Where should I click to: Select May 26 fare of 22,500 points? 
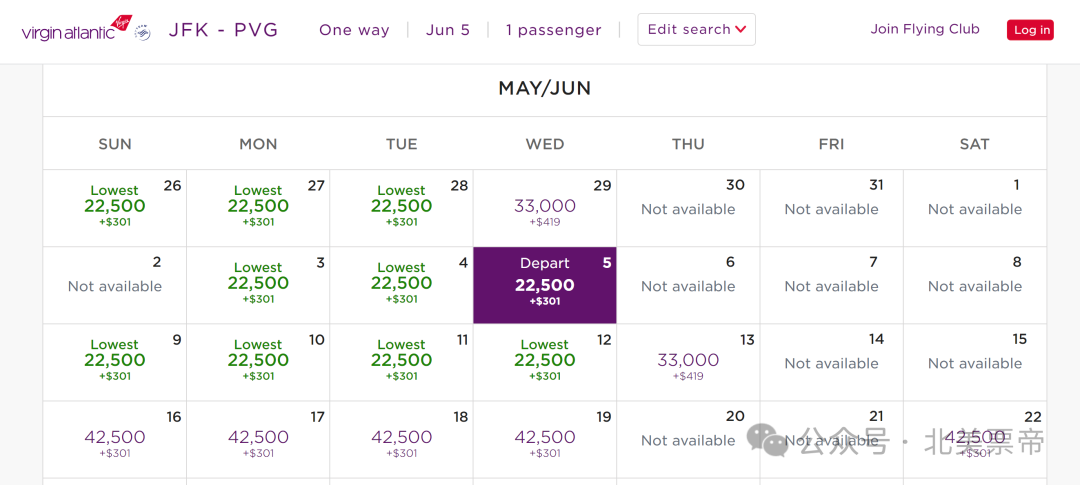tap(115, 208)
